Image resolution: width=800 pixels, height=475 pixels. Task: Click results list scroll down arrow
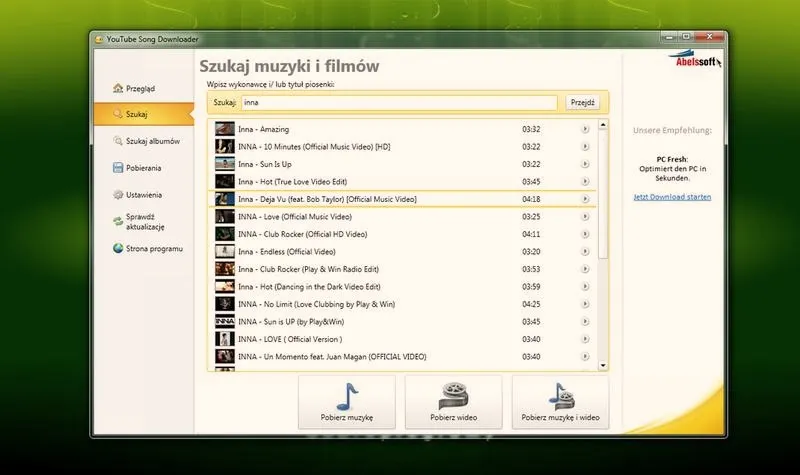click(x=603, y=365)
